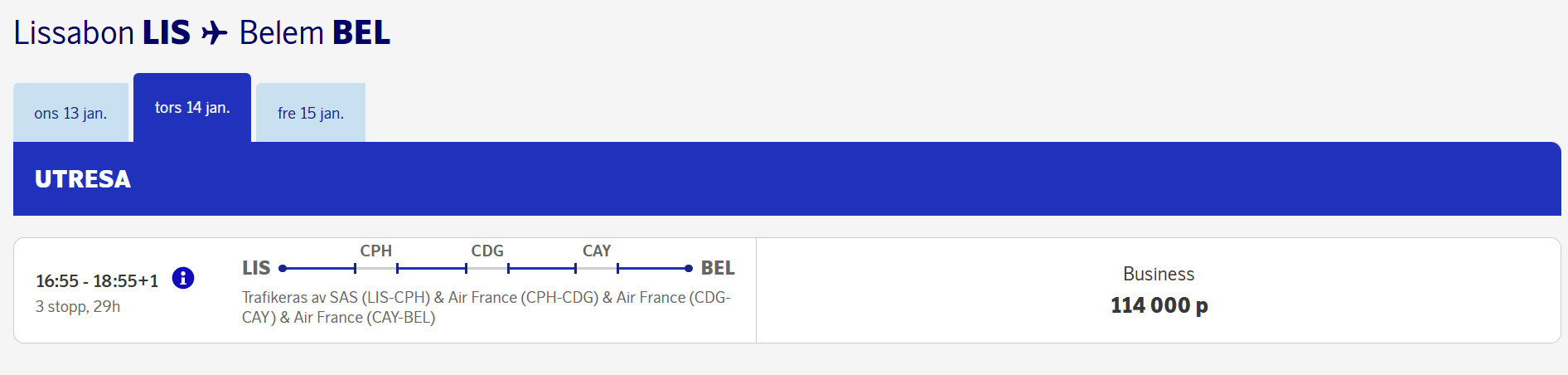
Task: Click the destination dot next to BEL
Action: [x=689, y=269]
